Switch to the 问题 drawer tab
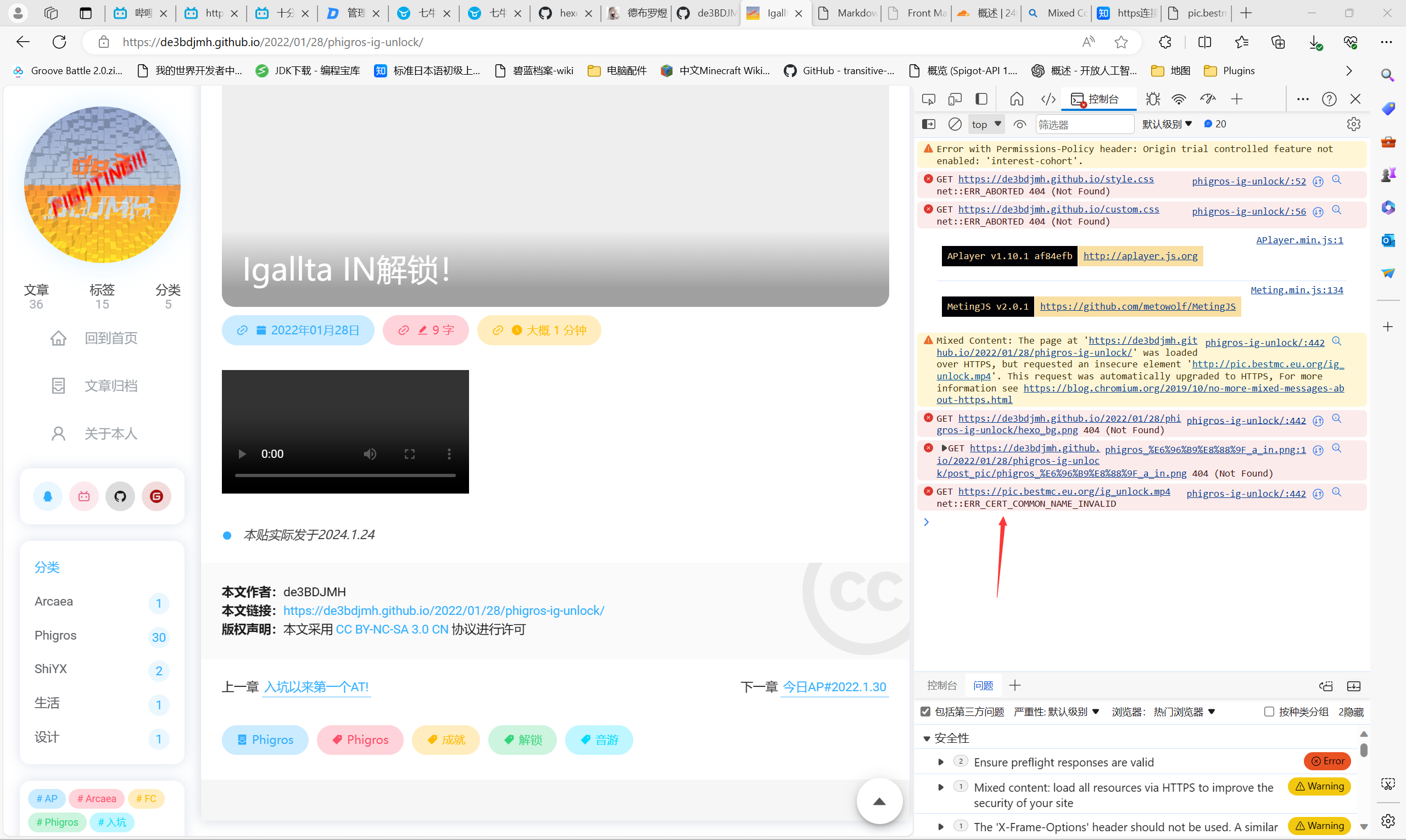Screen dimensions: 1406x840 point(983,686)
